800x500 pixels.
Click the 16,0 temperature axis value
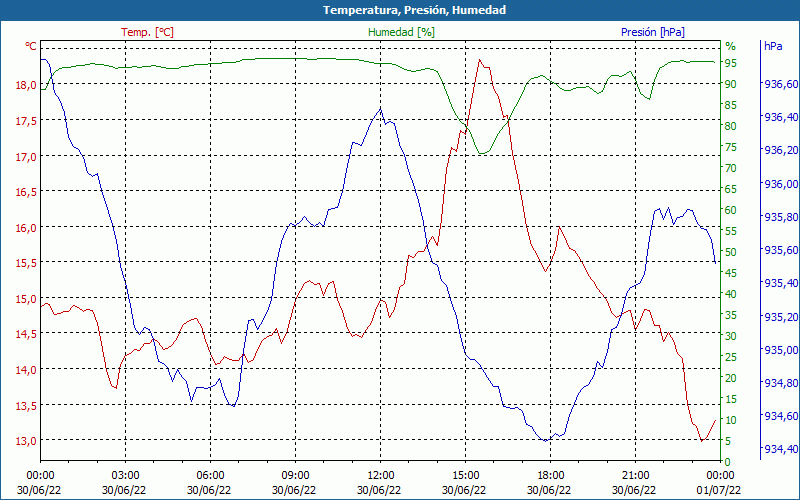(27, 228)
